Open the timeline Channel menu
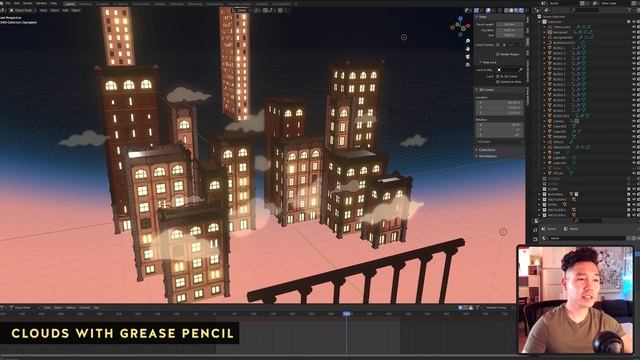 [84, 307]
